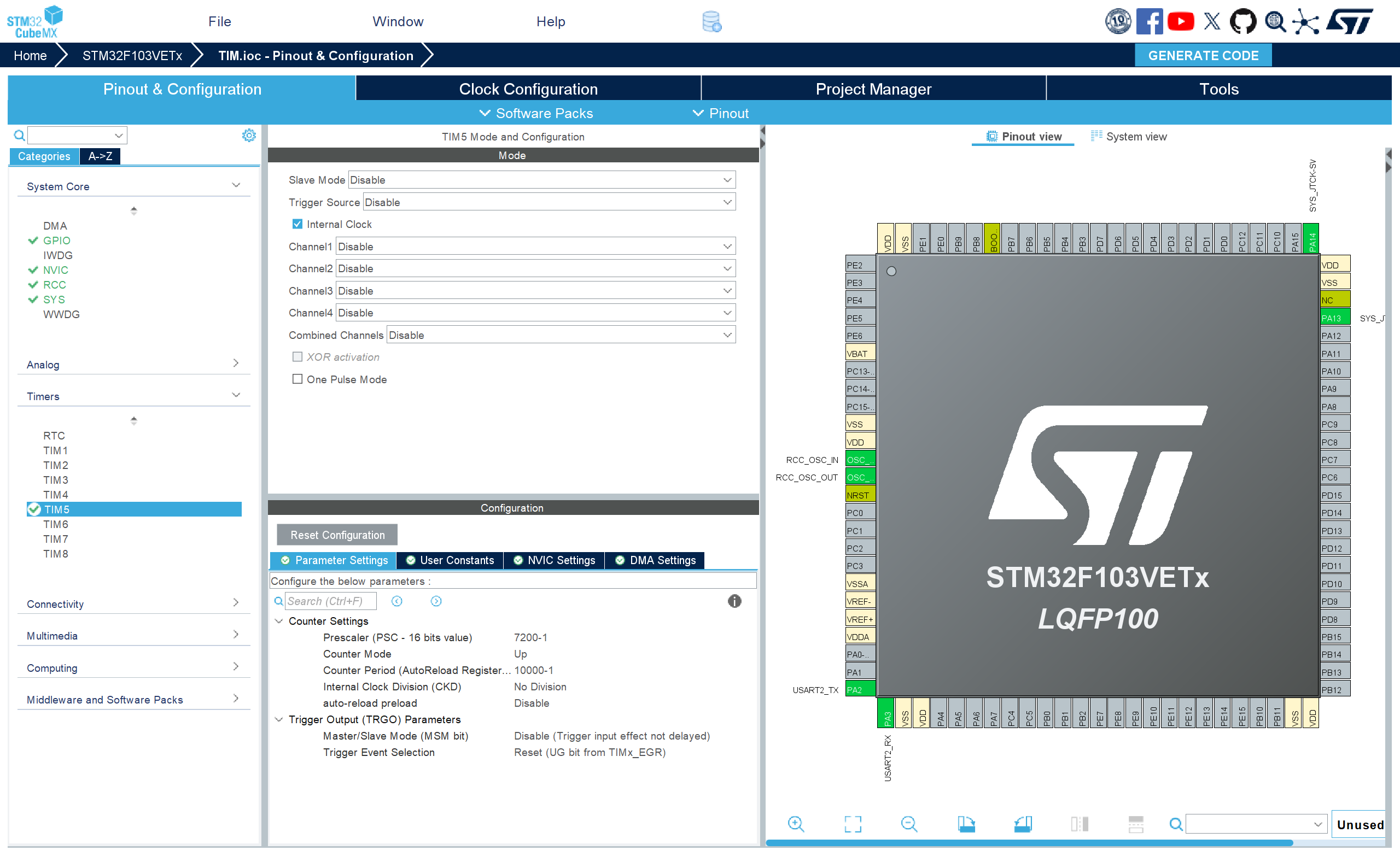Click the fit-to-screen pinout icon
The width and height of the screenshot is (1400, 856).
coord(852,824)
